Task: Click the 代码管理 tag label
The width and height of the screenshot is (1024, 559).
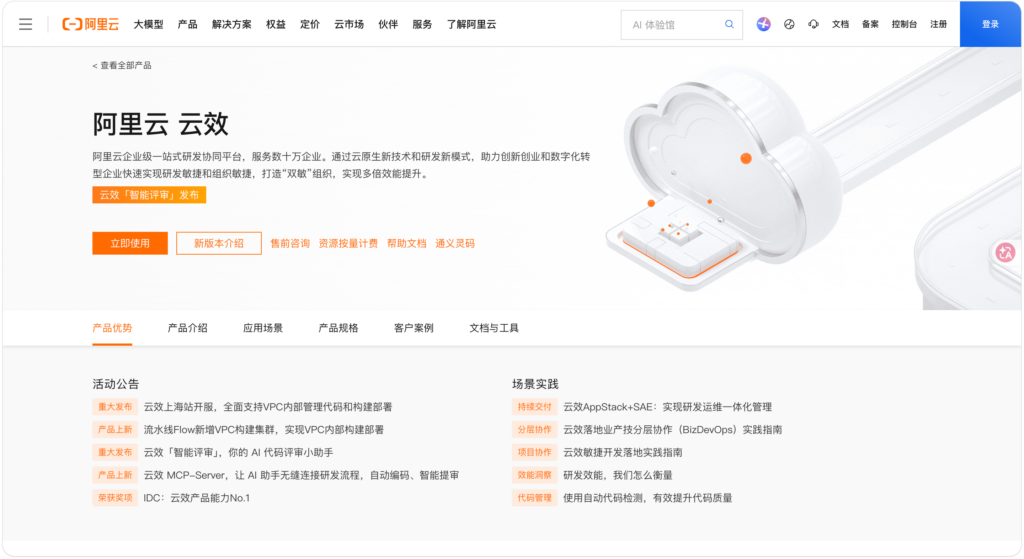Action: coord(534,498)
